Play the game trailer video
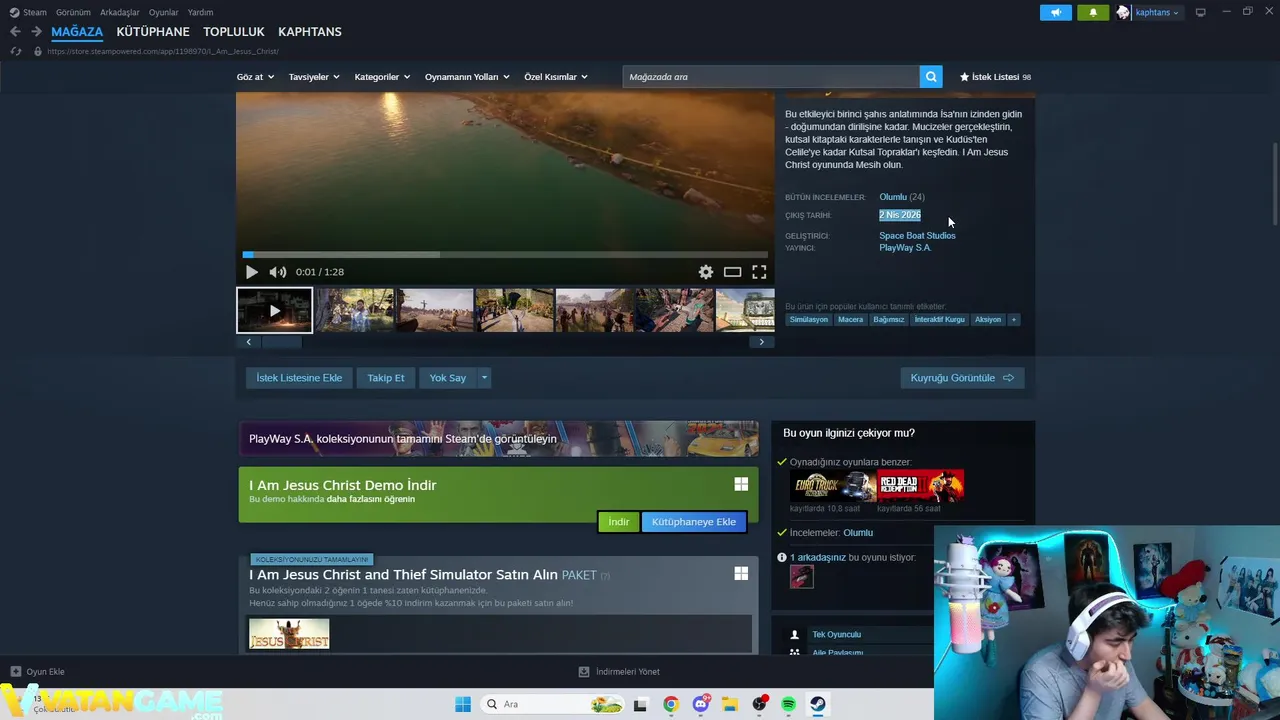Image resolution: width=1280 pixels, height=720 pixels. [251, 272]
